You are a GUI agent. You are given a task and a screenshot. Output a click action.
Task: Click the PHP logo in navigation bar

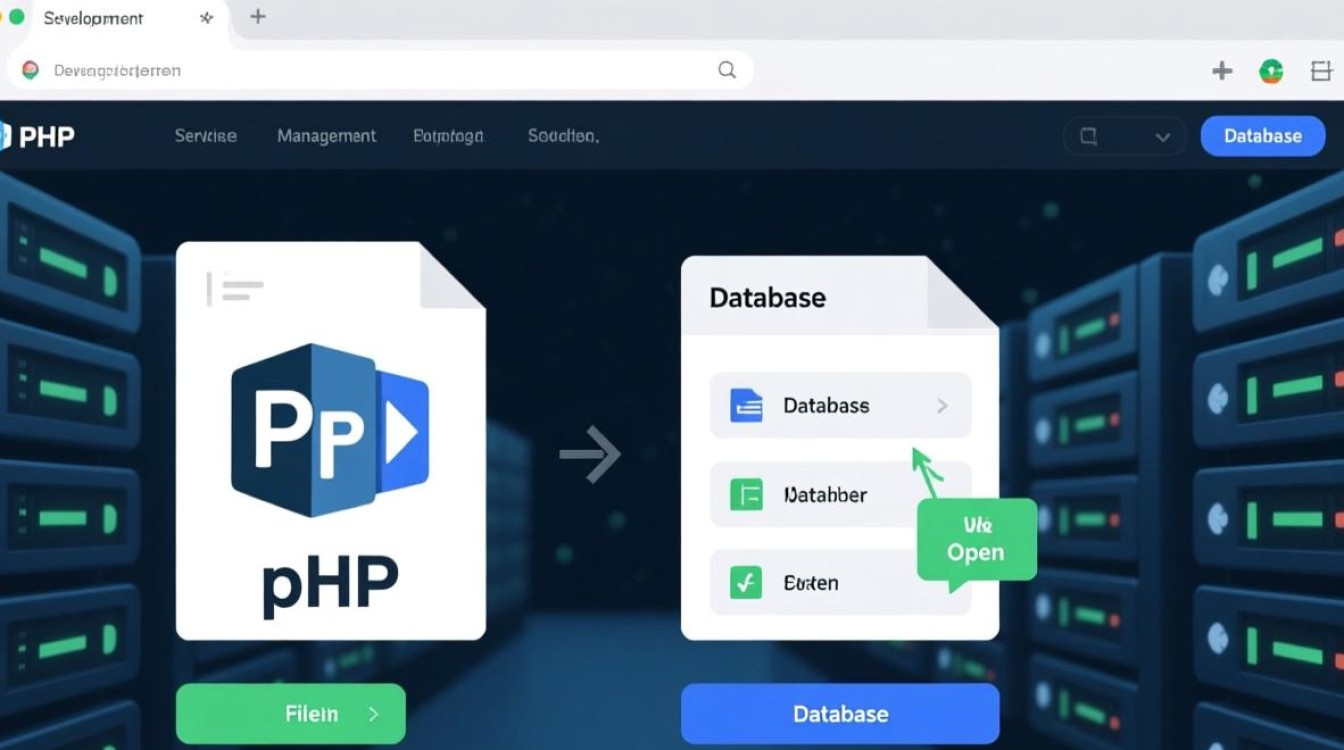tap(38, 136)
